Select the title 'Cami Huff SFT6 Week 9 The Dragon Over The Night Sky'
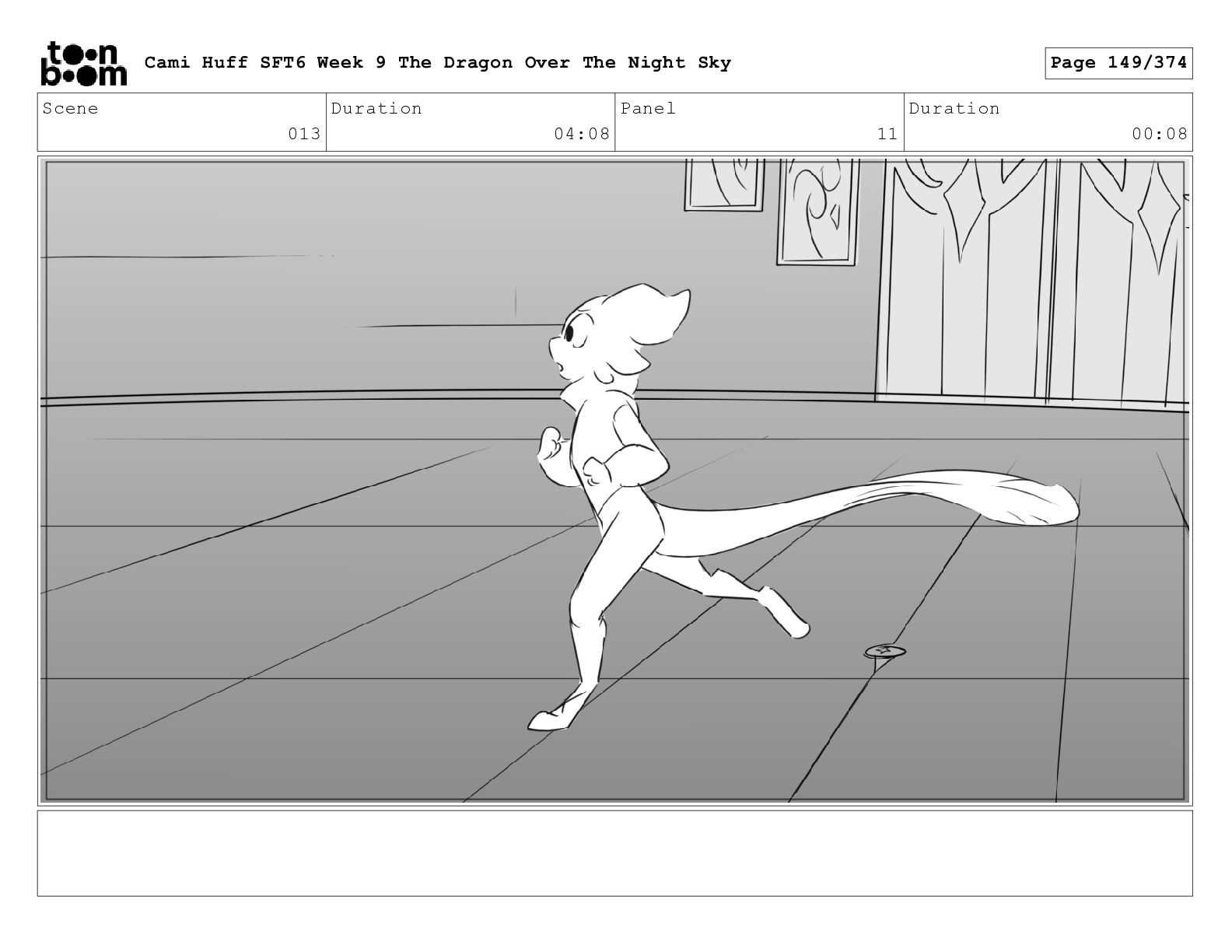The width and height of the screenshot is (1232, 952). [x=438, y=63]
